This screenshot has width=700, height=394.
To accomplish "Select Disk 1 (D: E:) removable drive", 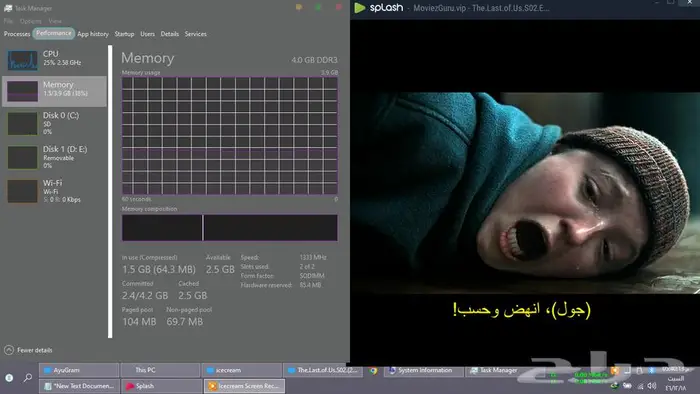I will point(54,157).
